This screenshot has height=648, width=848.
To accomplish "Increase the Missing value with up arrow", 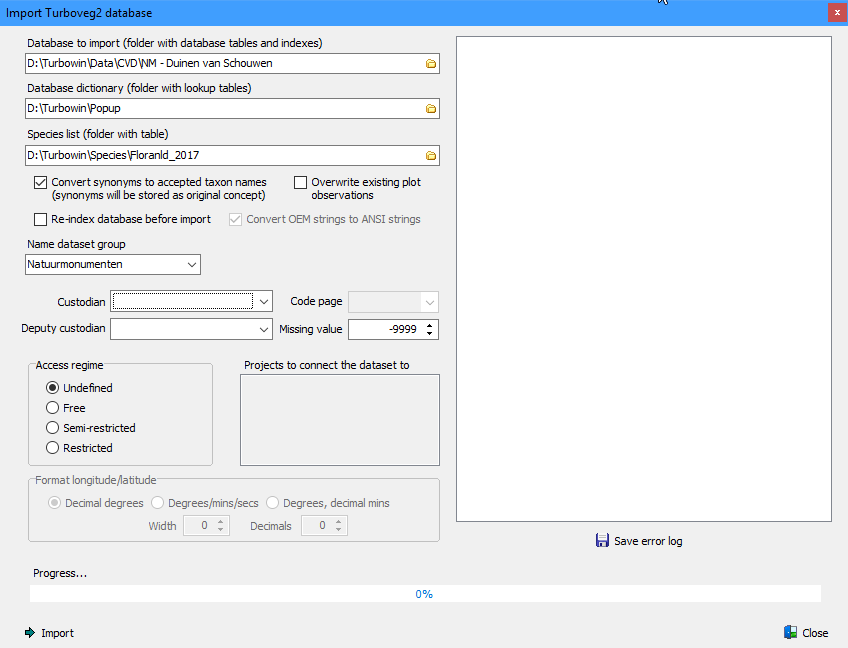I will [x=430, y=325].
